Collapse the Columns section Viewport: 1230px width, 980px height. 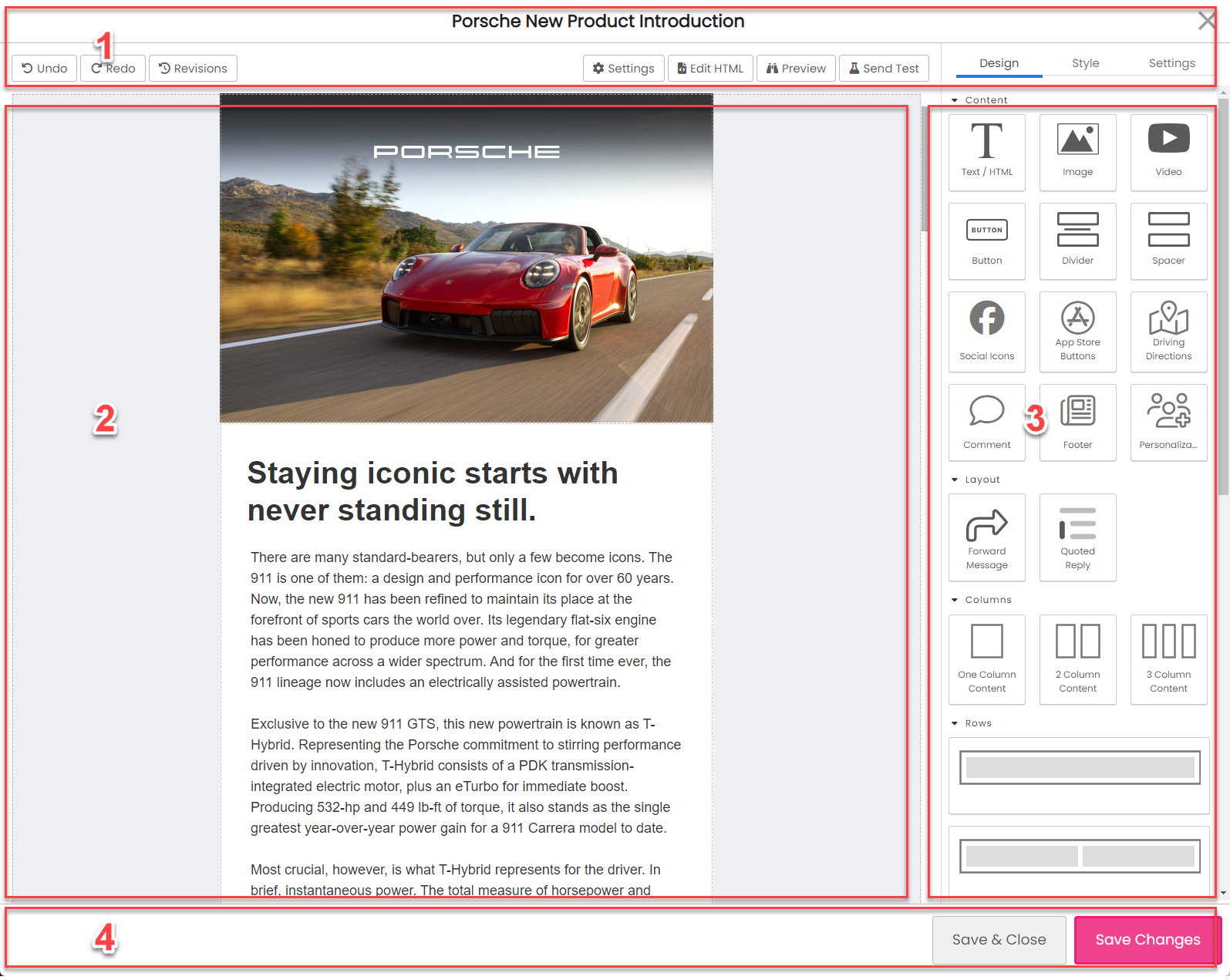[x=981, y=600]
